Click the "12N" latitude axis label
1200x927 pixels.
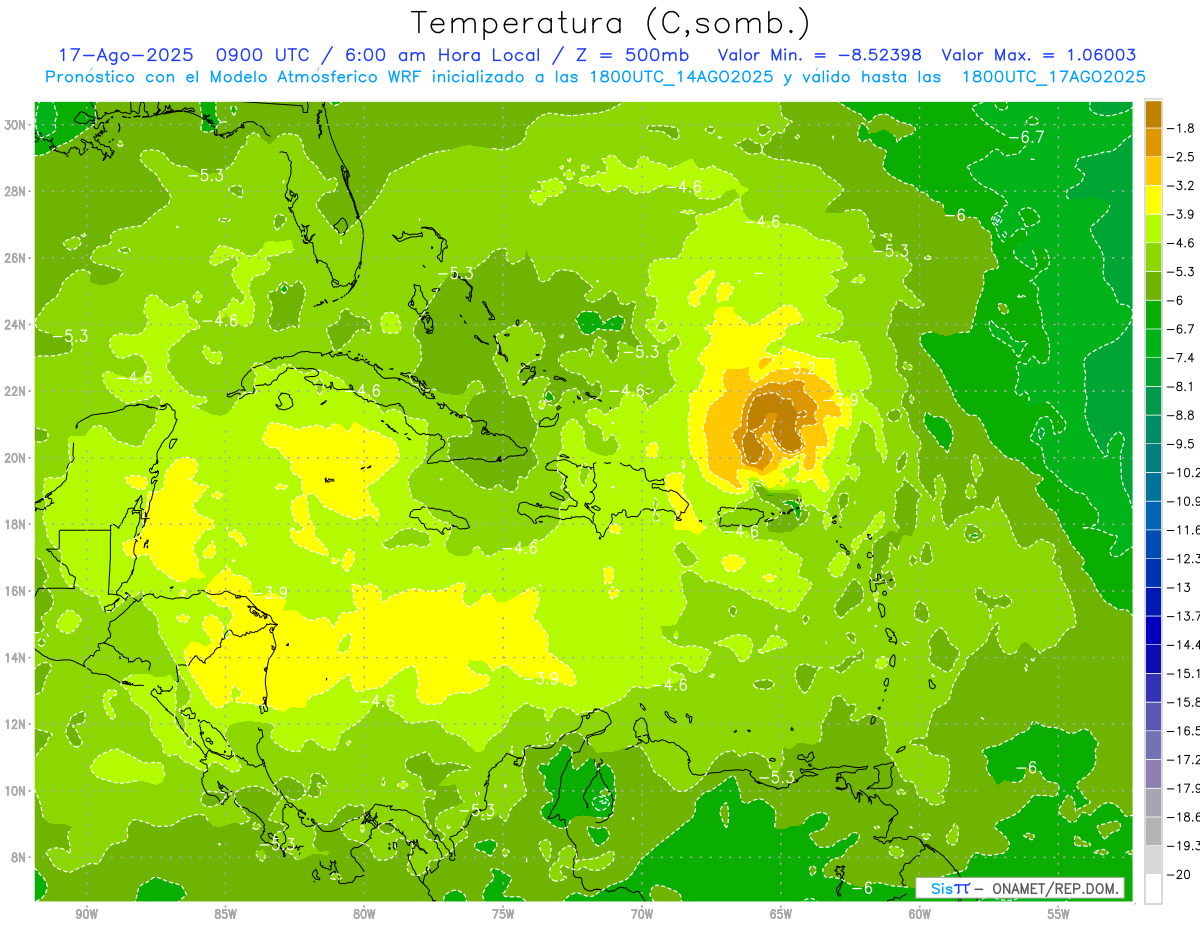coord(15,724)
